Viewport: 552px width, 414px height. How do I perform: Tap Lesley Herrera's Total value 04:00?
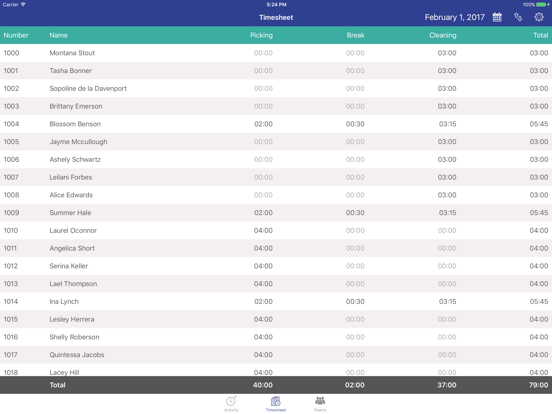click(x=539, y=319)
